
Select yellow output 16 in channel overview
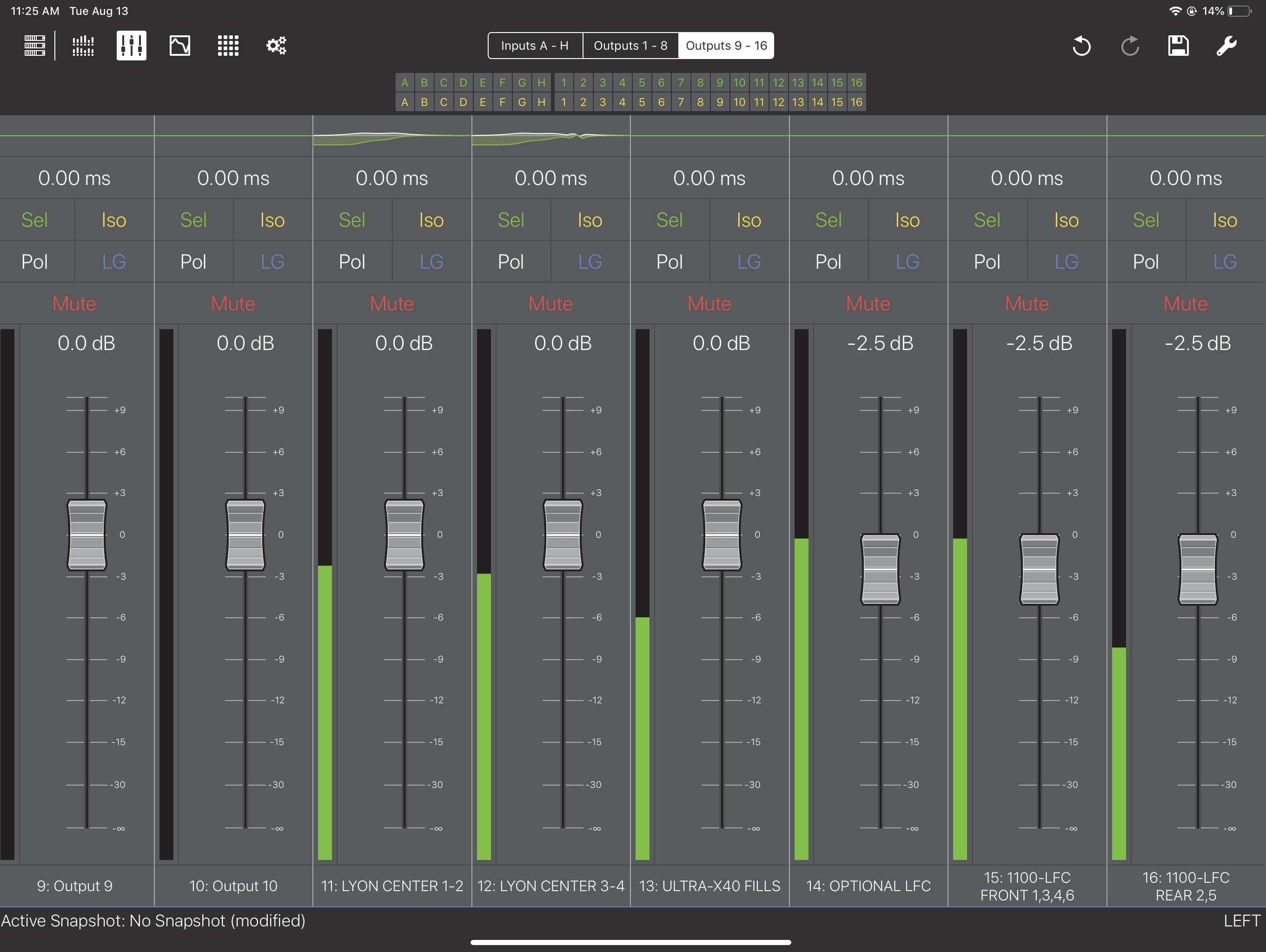click(856, 102)
